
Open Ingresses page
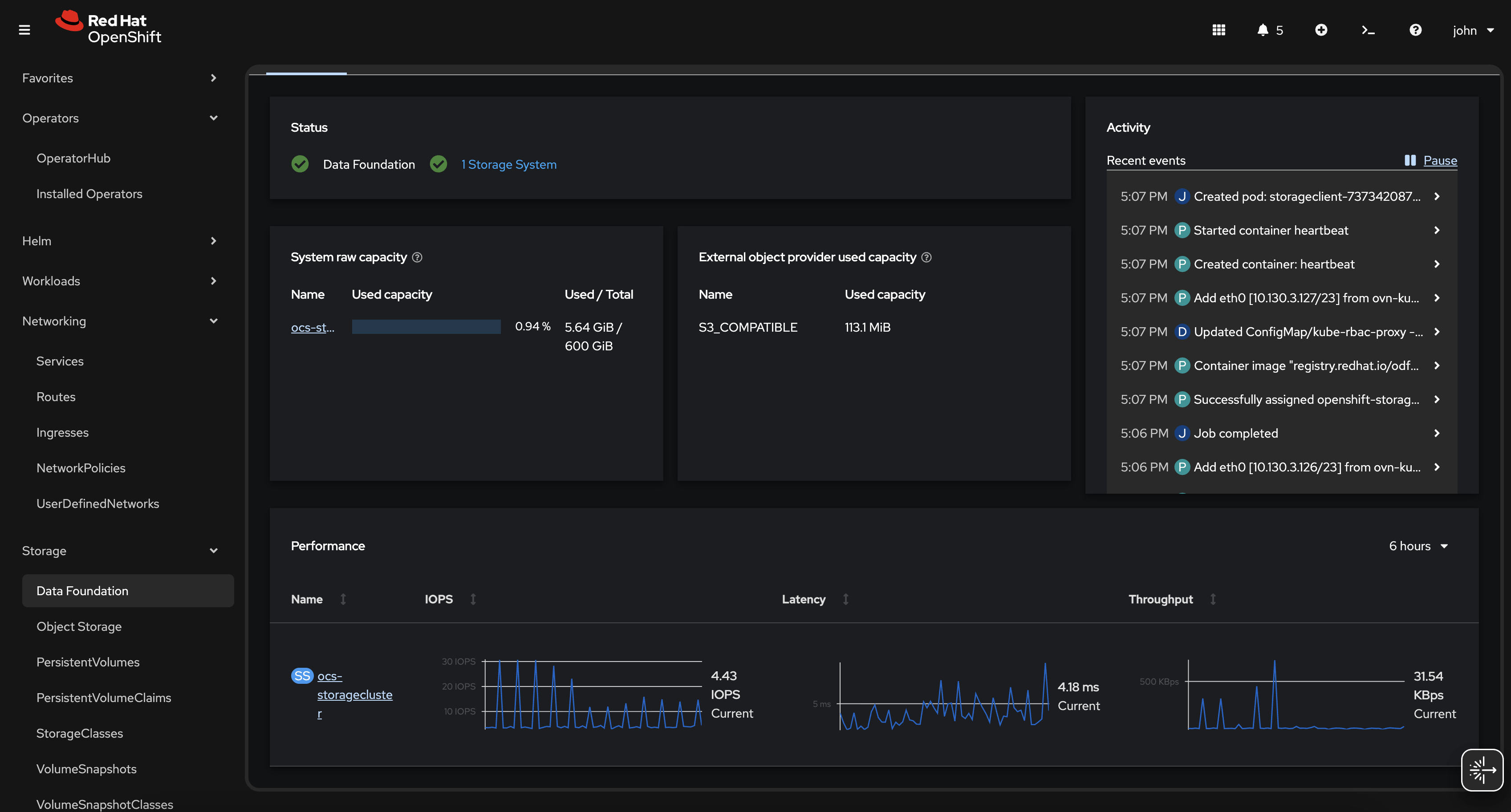pos(62,432)
